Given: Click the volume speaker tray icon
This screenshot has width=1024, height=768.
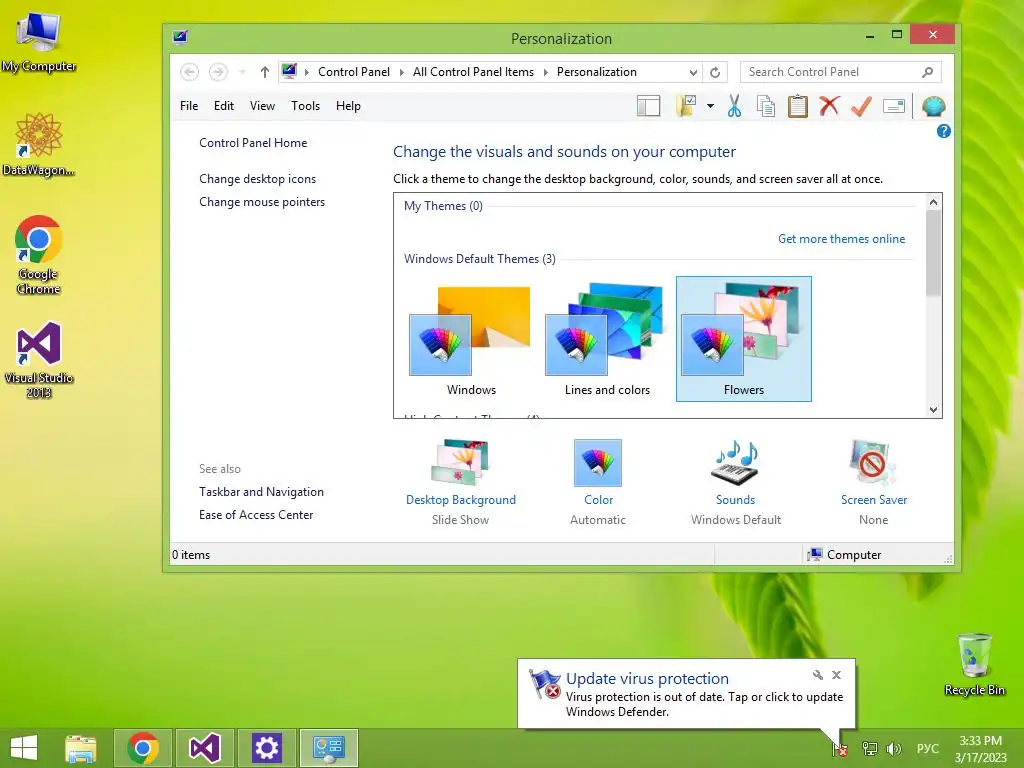Looking at the screenshot, I should point(893,748).
